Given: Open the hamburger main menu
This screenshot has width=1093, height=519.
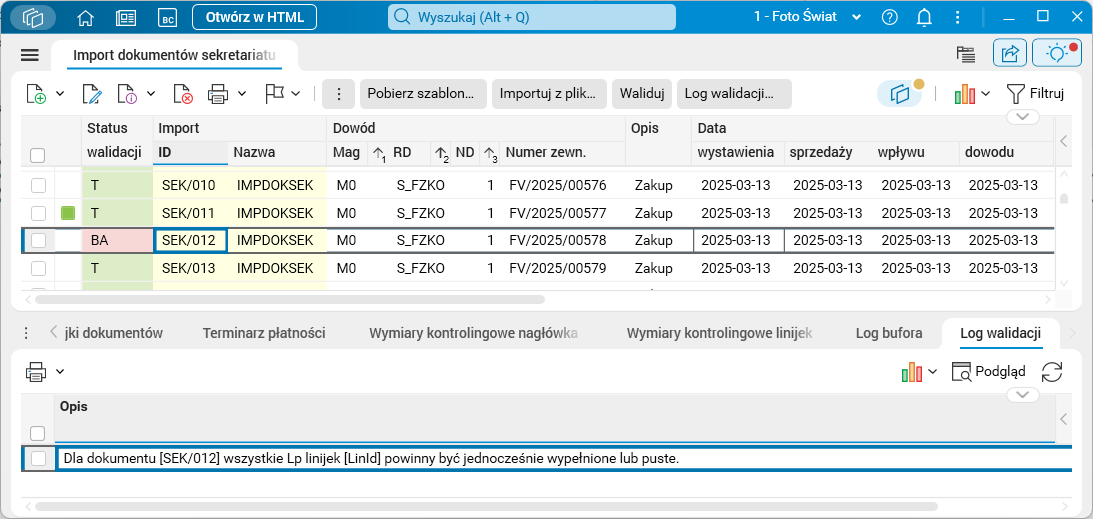Looking at the screenshot, I should [30, 55].
